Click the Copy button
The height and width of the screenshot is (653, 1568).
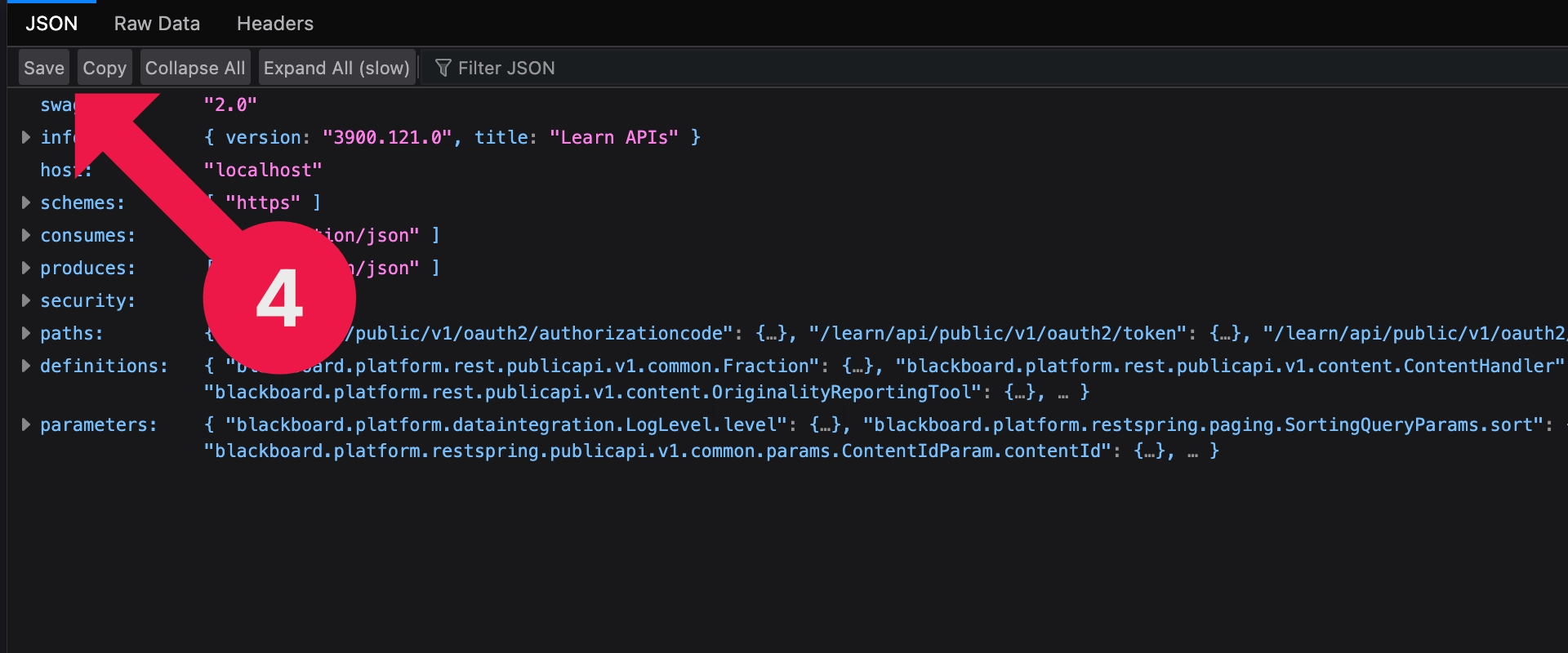(105, 68)
